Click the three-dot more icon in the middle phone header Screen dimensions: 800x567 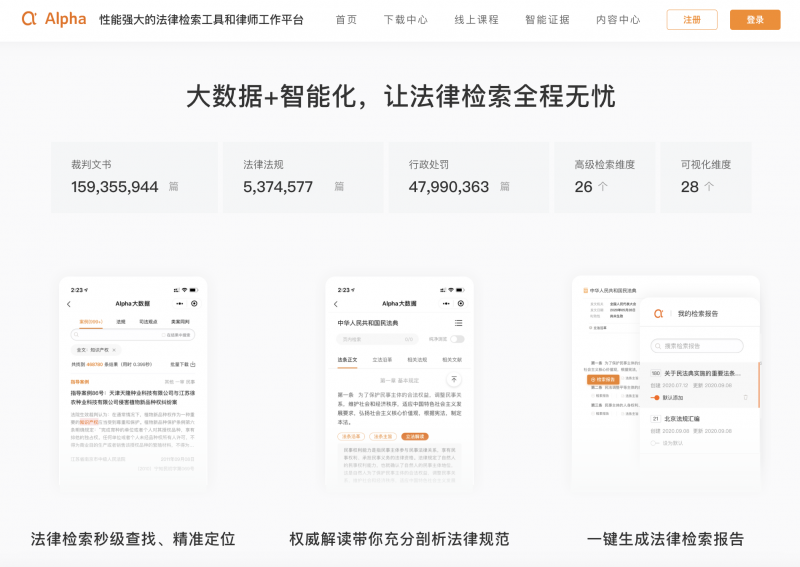(445, 303)
